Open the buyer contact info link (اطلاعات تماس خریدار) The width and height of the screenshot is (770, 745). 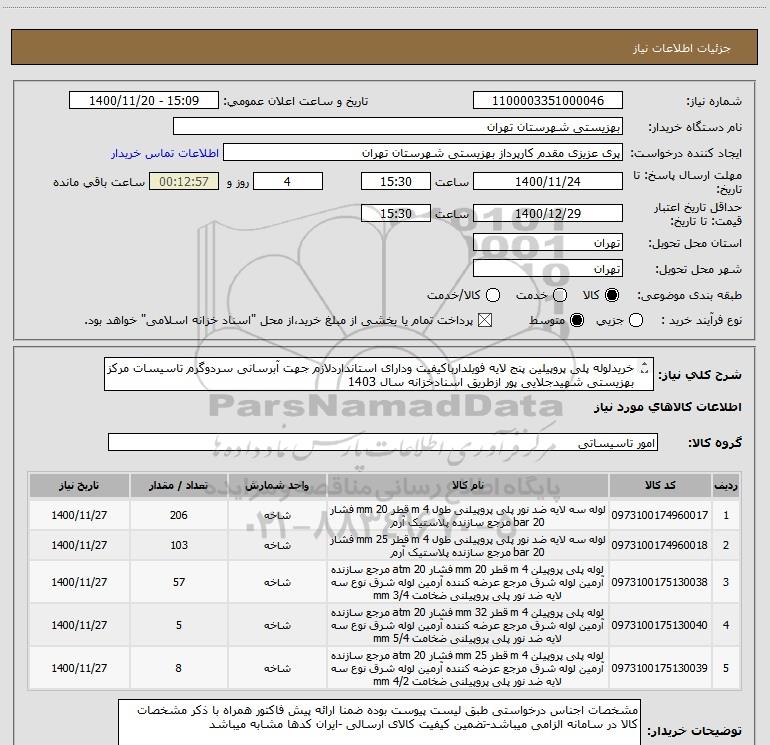pyautogui.click(x=165, y=153)
